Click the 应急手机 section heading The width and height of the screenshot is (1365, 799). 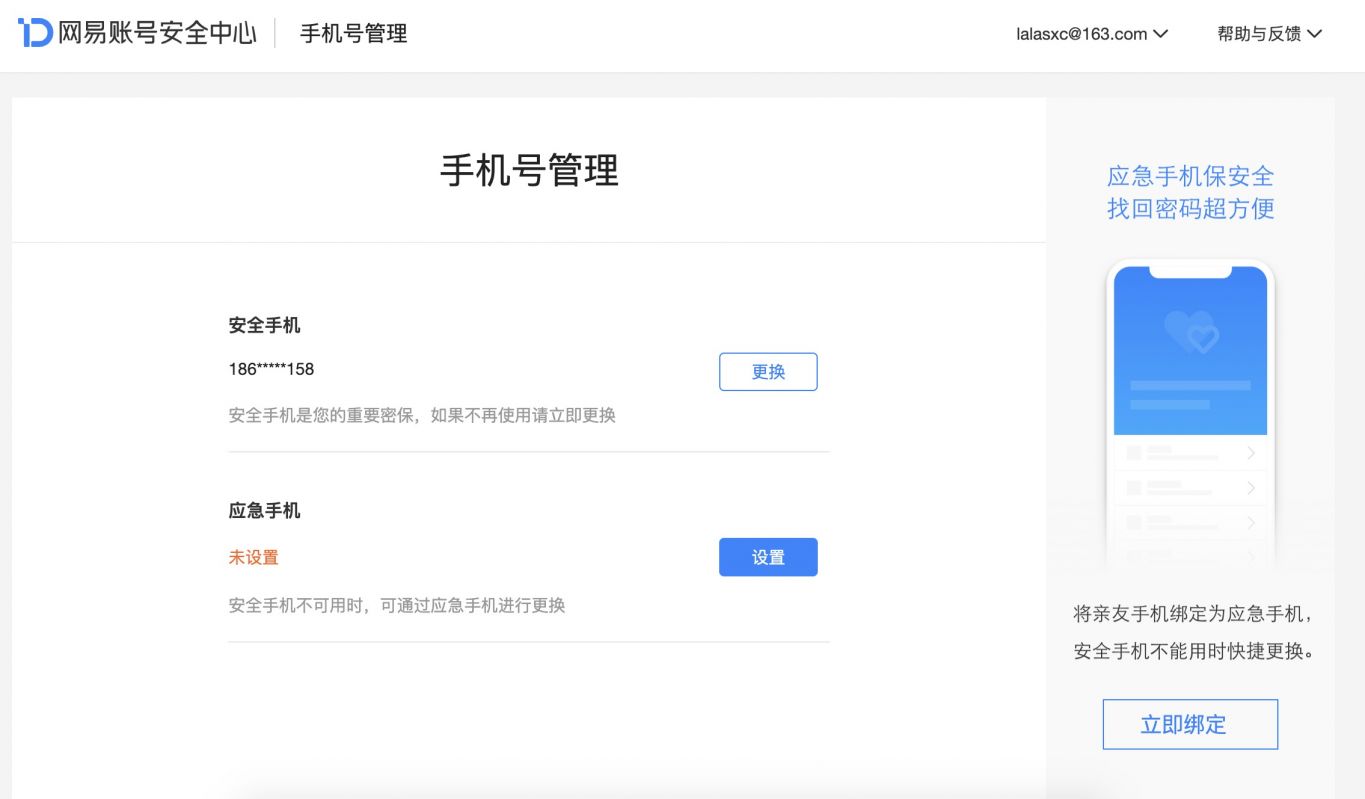[264, 510]
